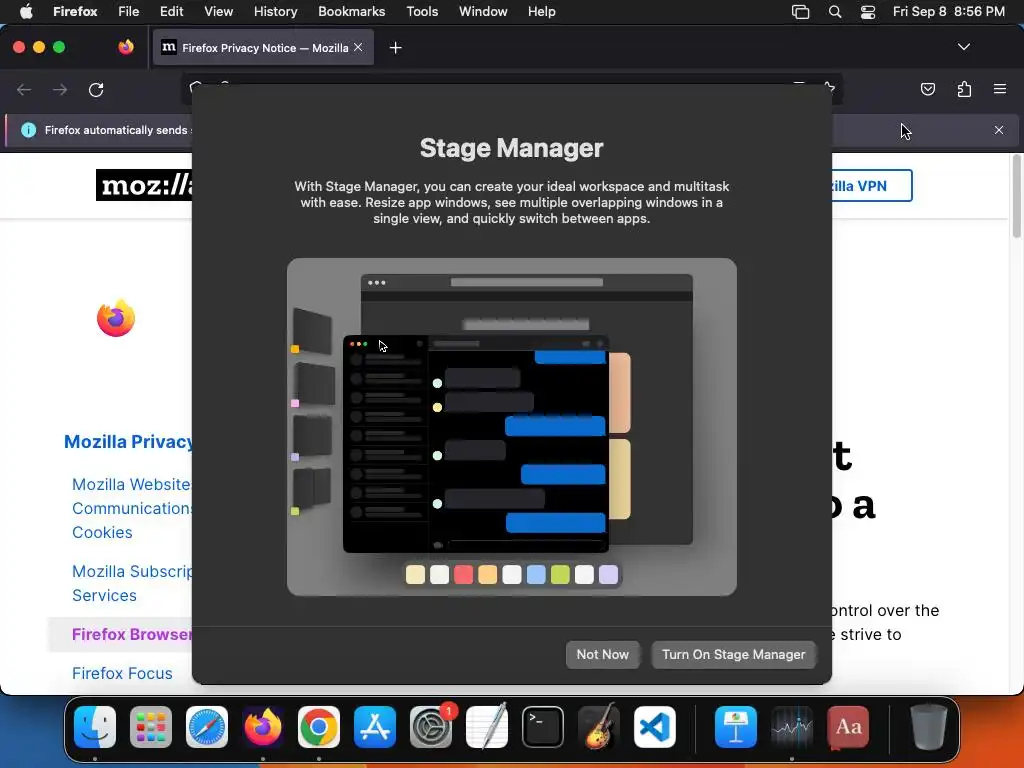The height and width of the screenshot is (768, 1024).
Task: Open Firefox Focus link
Action: point(122,673)
